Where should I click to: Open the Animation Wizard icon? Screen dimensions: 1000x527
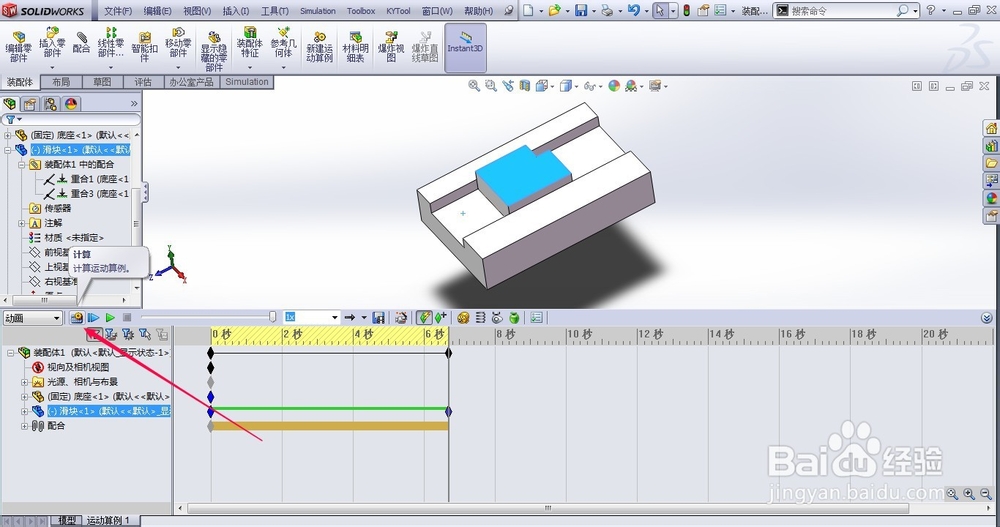pyautogui.click(x=401, y=317)
